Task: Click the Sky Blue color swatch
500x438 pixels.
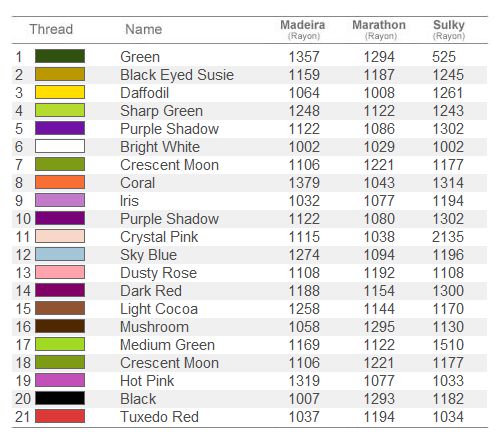Action: 60,254
